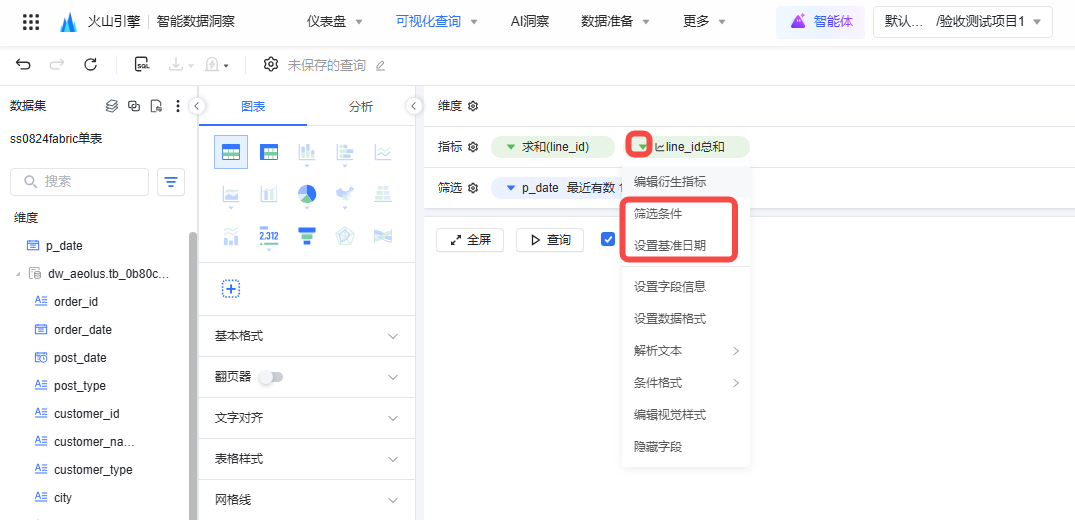The width and height of the screenshot is (1075, 520).
Task: Switch to the 分析 tab
Action: [x=360, y=107]
